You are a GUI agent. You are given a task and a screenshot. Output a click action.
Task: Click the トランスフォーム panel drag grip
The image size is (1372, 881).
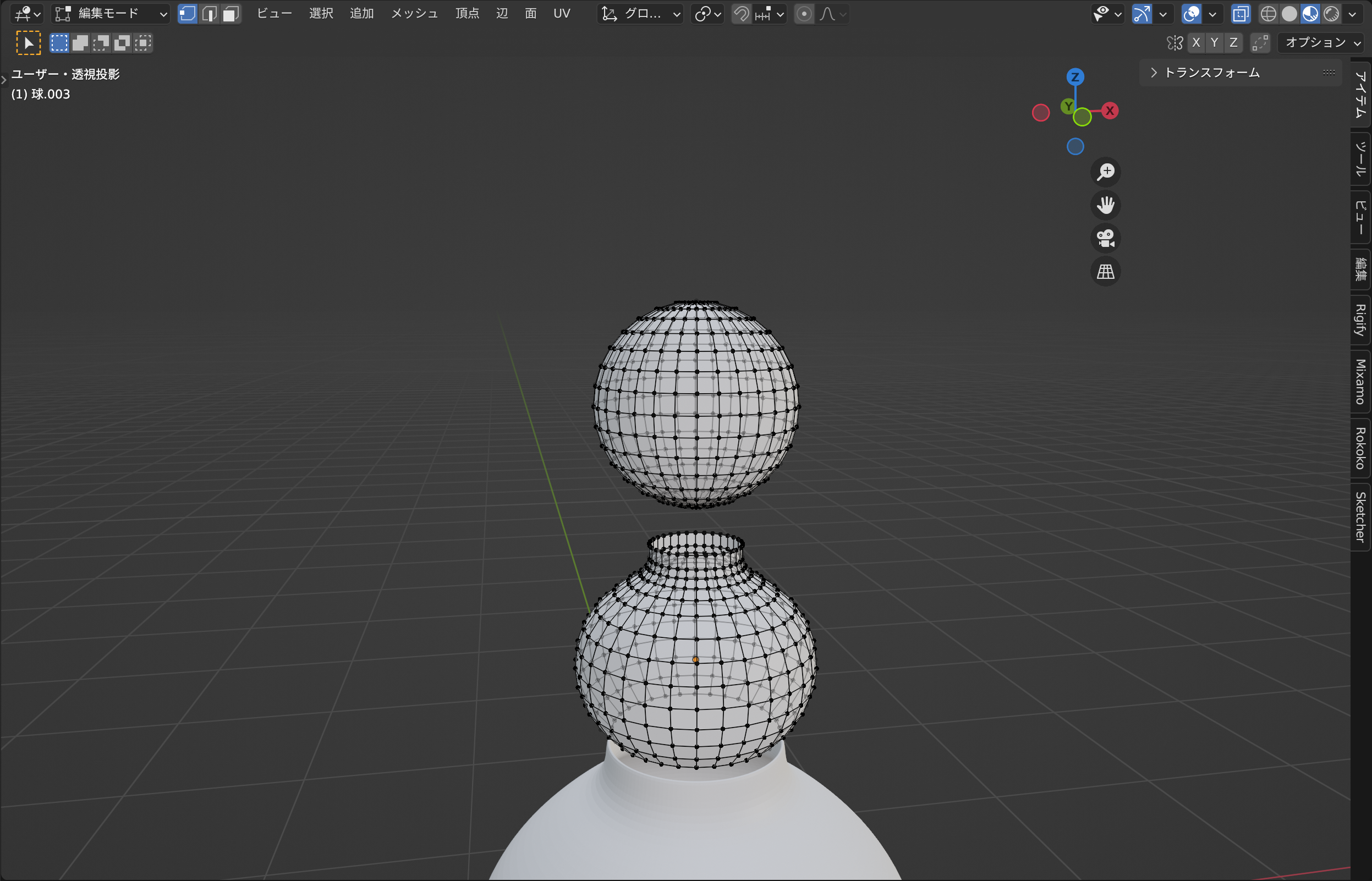click(1329, 73)
